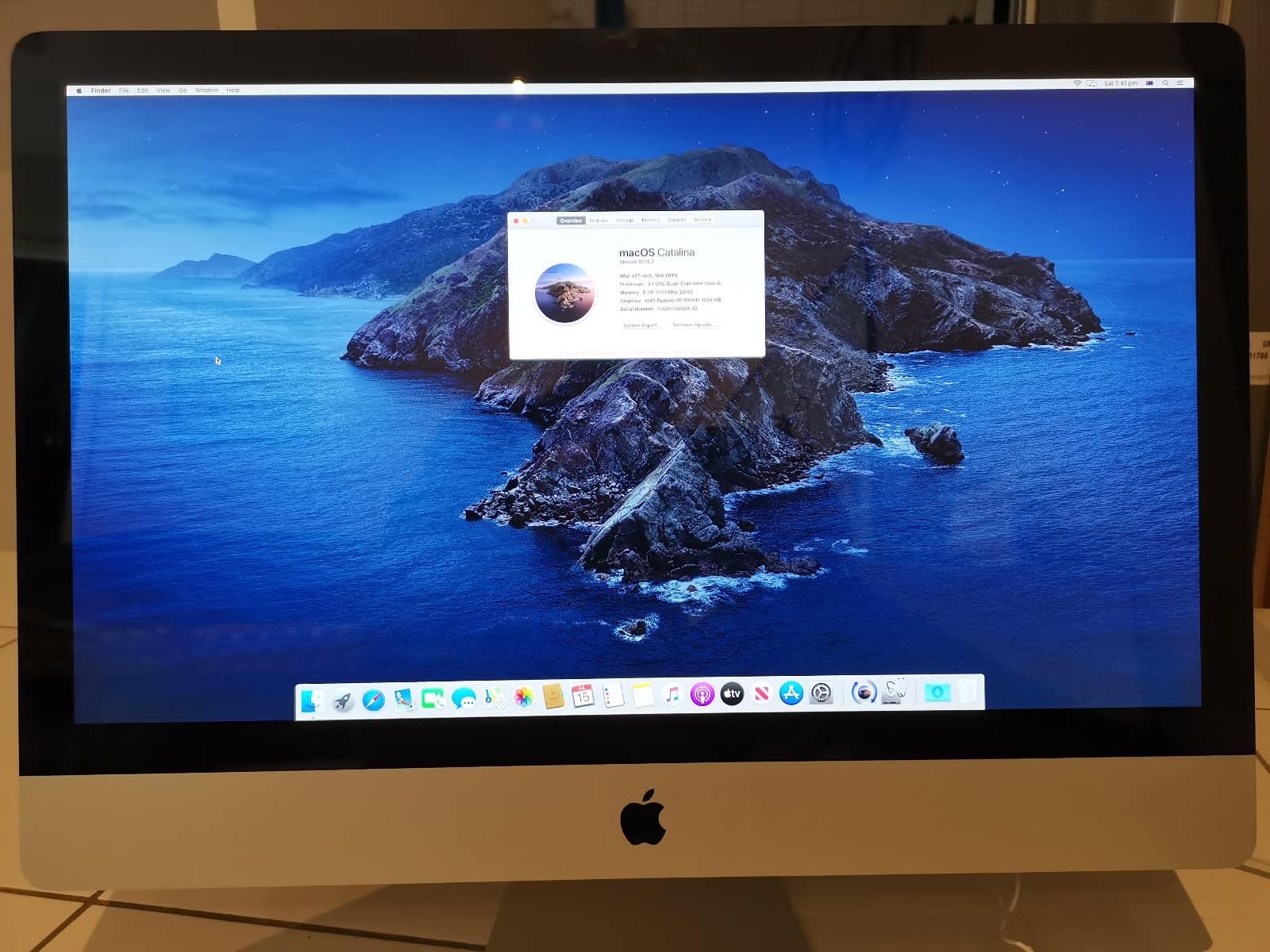Screen dimensions: 1270x952
Task: Open the Apple menu
Action: (79, 90)
